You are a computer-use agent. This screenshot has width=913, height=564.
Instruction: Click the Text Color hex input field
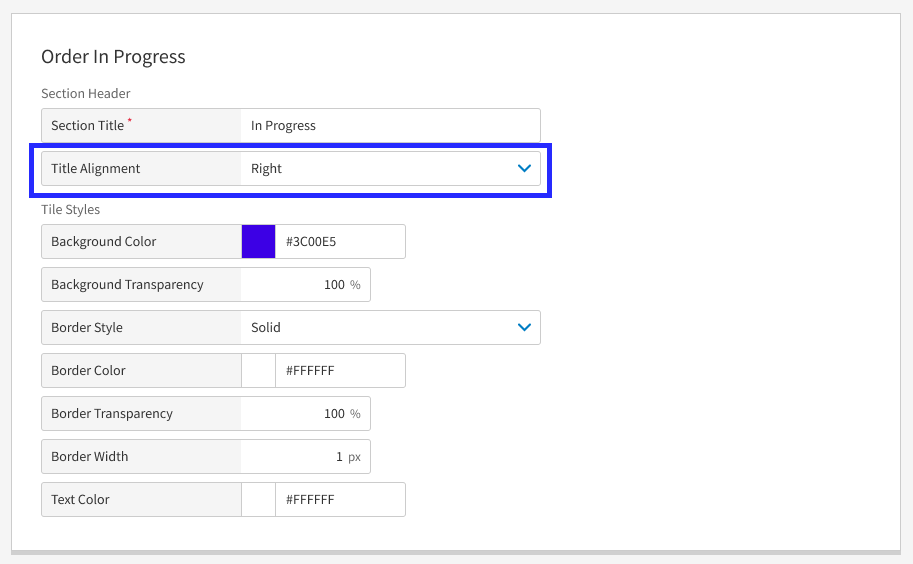tap(339, 500)
